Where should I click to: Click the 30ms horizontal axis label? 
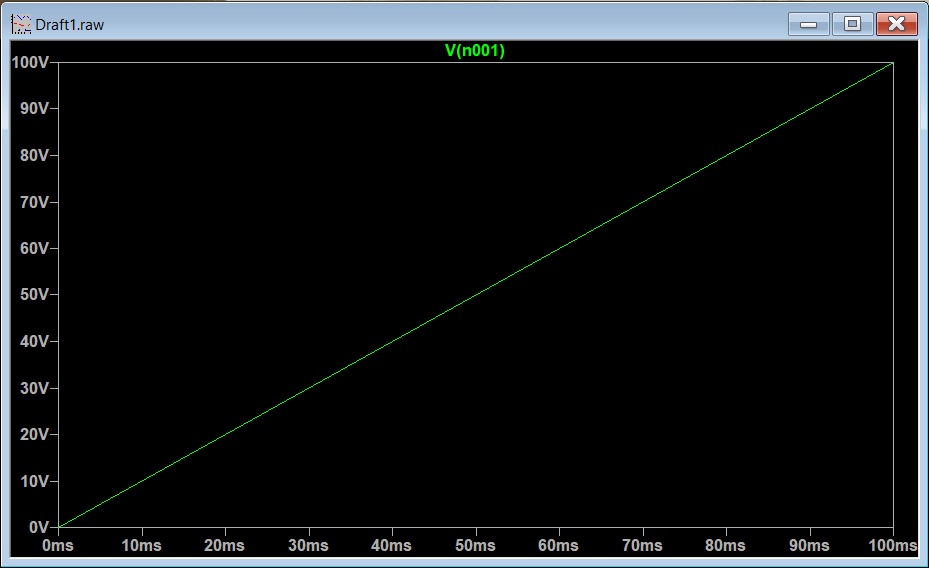pyautogui.click(x=308, y=545)
